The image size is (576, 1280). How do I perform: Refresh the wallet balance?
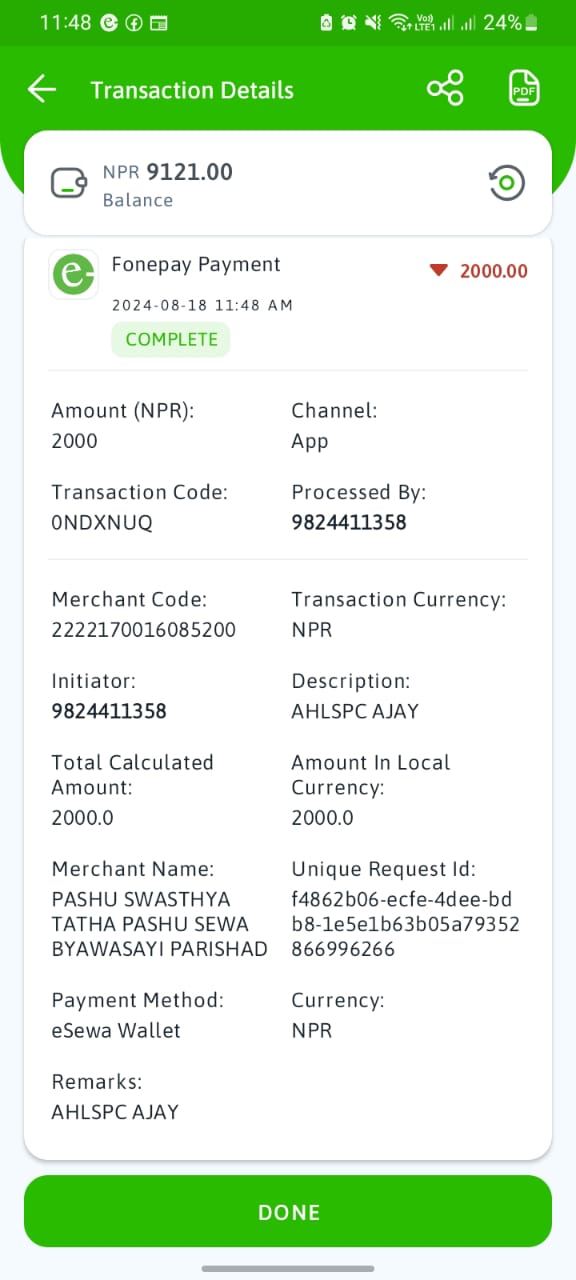tap(507, 183)
